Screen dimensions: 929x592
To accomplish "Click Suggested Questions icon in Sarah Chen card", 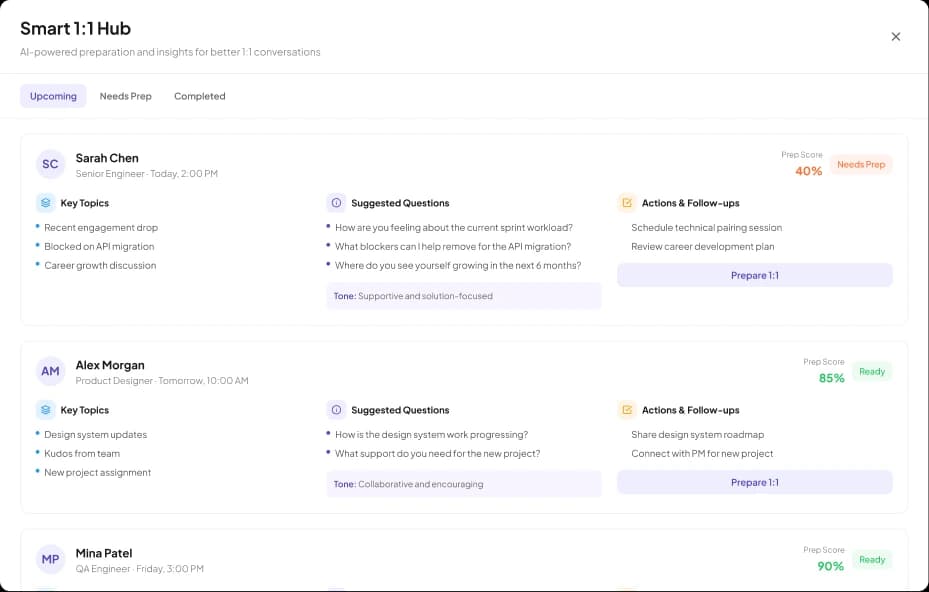I will [336, 203].
